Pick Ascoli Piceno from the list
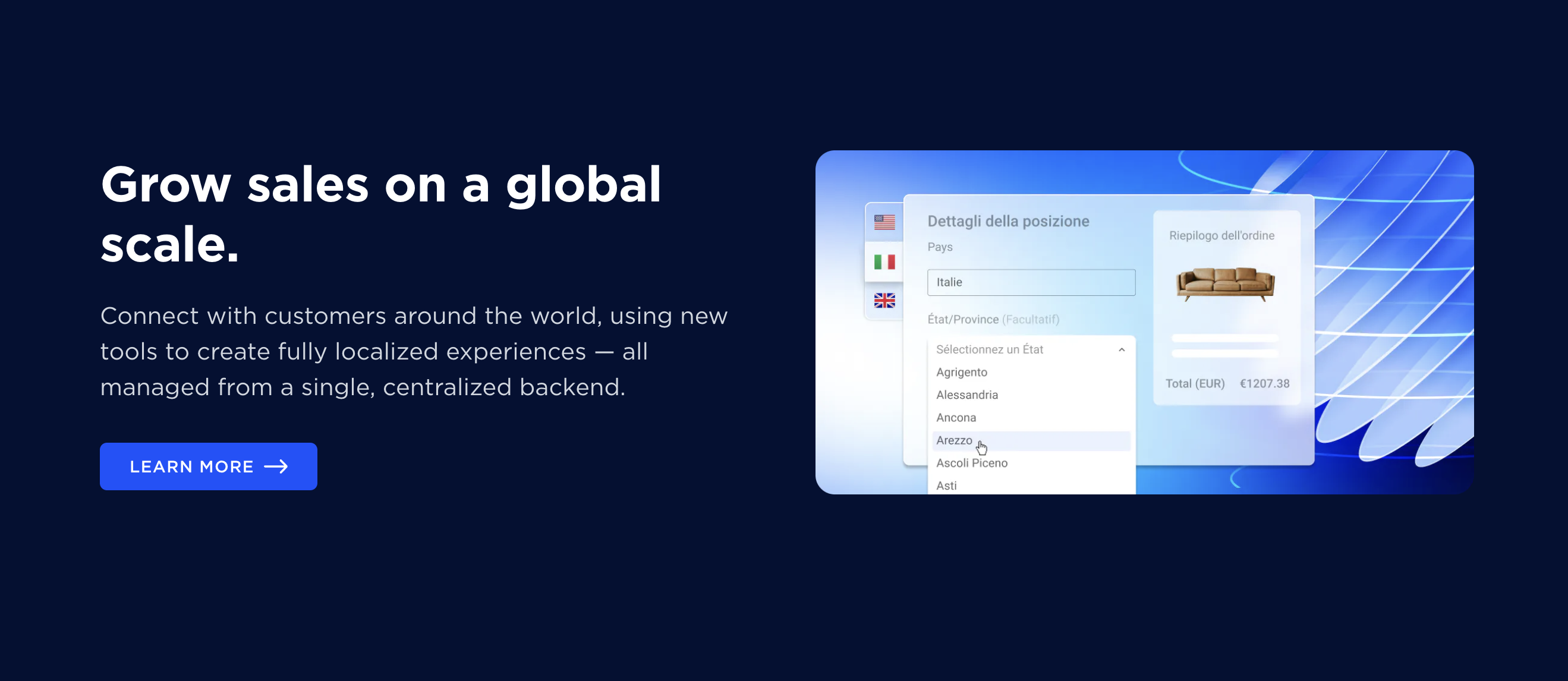The image size is (1568, 681). [x=971, y=462]
